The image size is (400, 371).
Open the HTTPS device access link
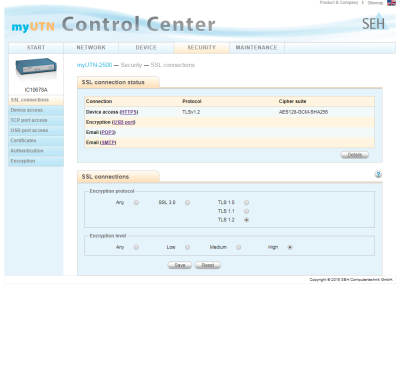(129, 112)
